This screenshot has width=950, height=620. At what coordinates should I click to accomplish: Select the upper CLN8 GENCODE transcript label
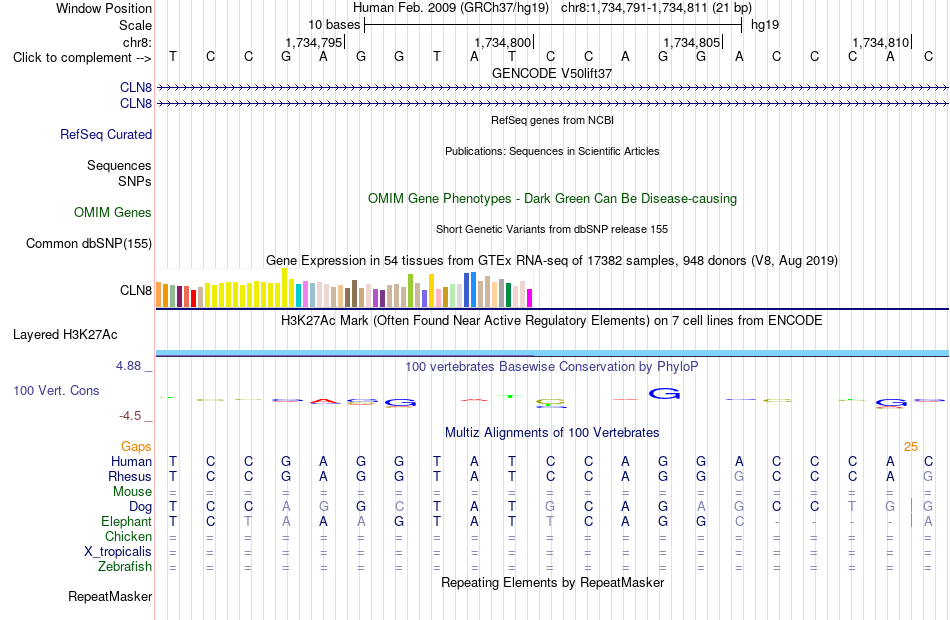click(136, 87)
